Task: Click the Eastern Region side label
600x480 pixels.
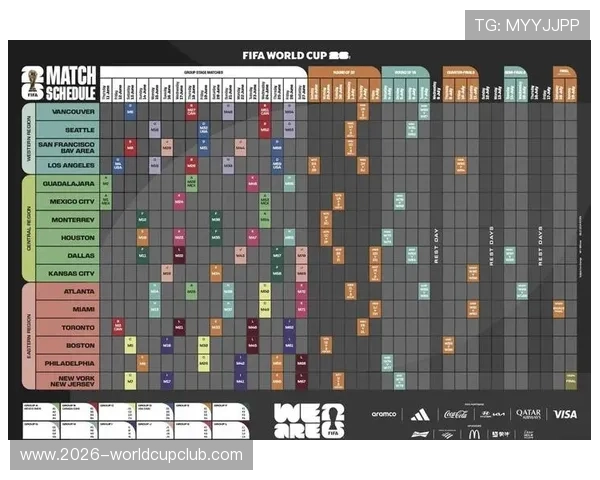Action: 29,336
